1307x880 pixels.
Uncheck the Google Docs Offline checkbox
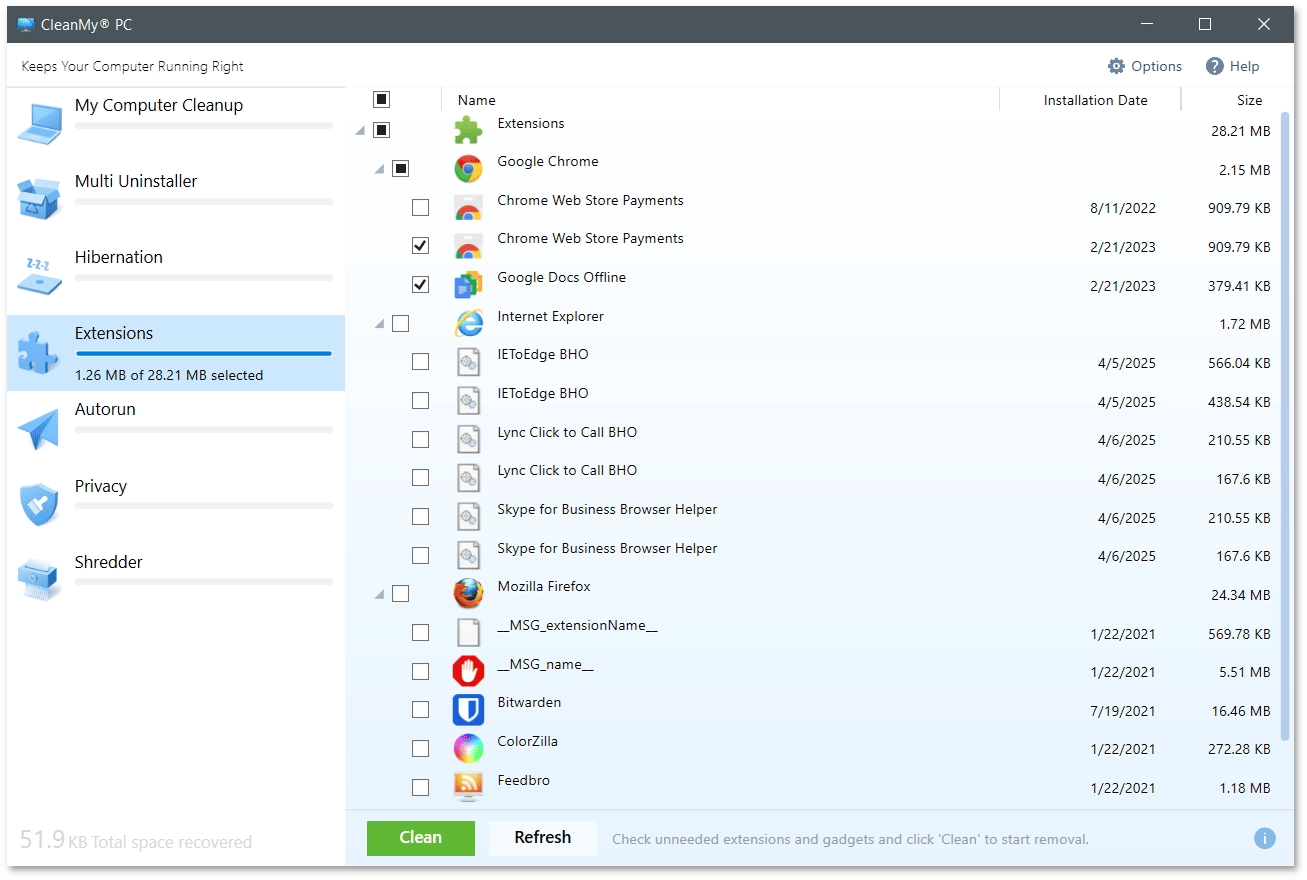coord(420,285)
